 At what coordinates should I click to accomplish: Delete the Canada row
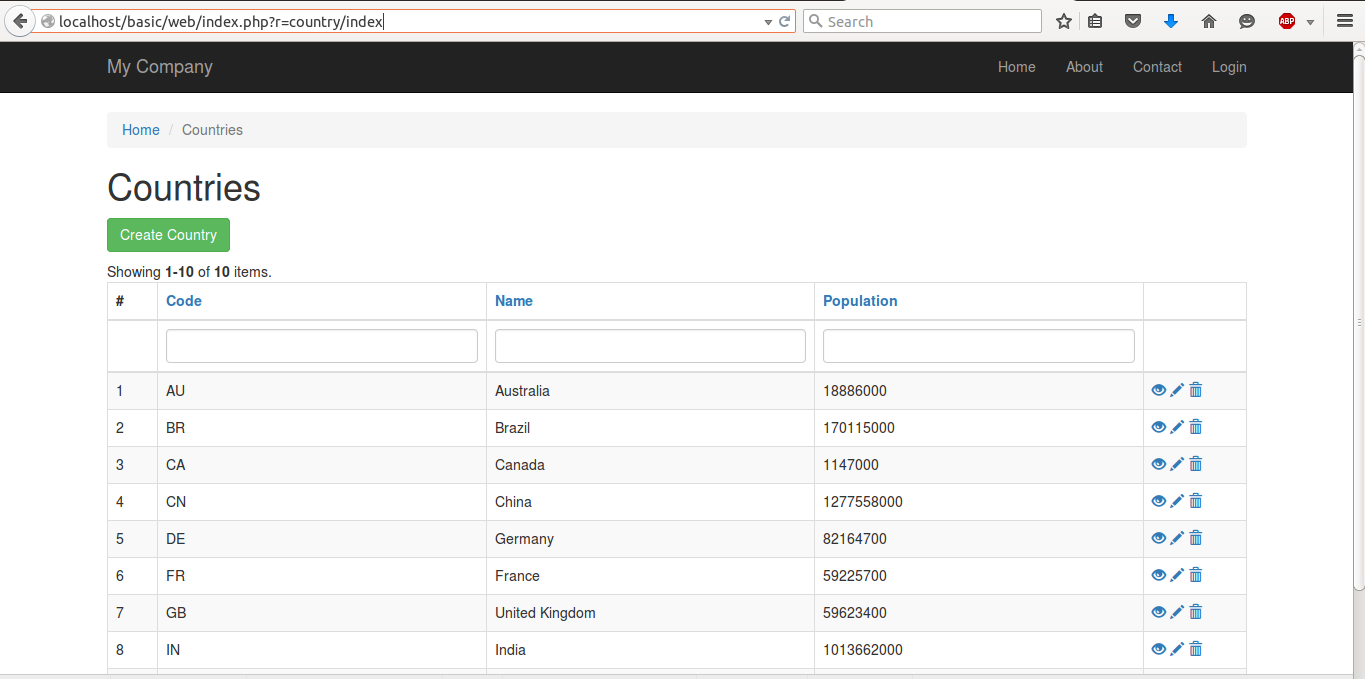coord(1195,464)
